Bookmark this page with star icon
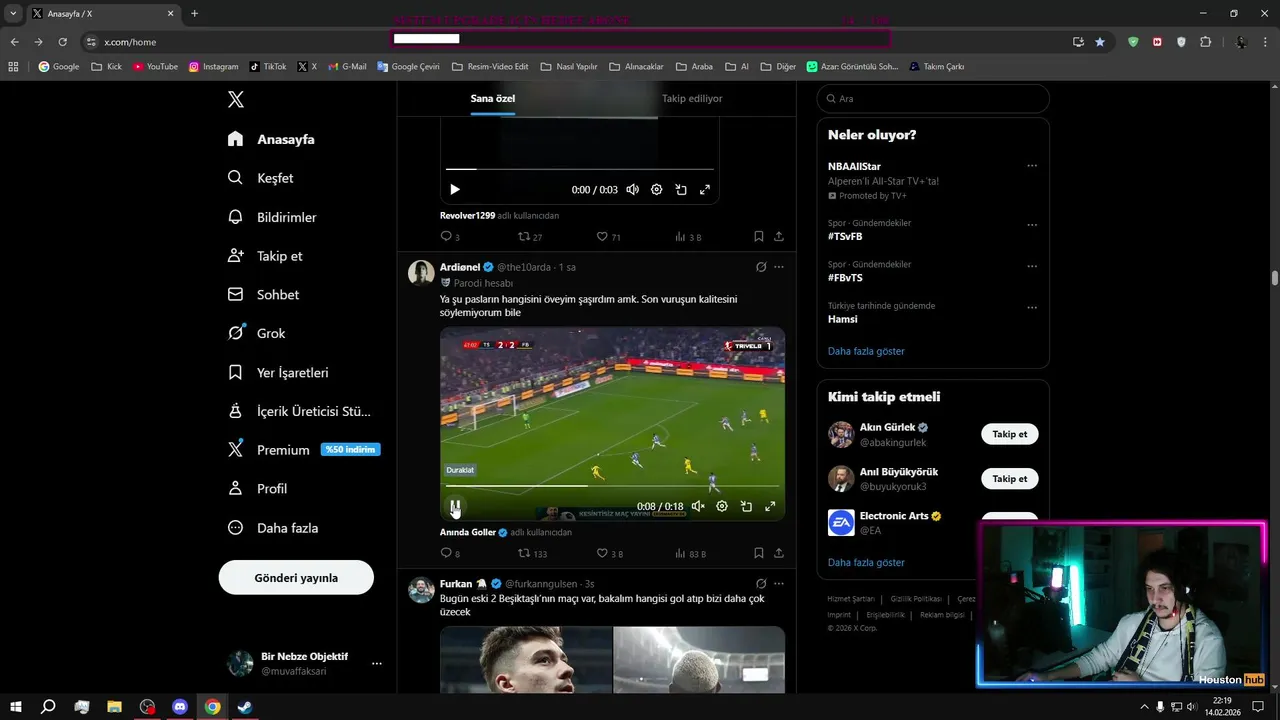The width and height of the screenshot is (1280, 720). [1100, 42]
